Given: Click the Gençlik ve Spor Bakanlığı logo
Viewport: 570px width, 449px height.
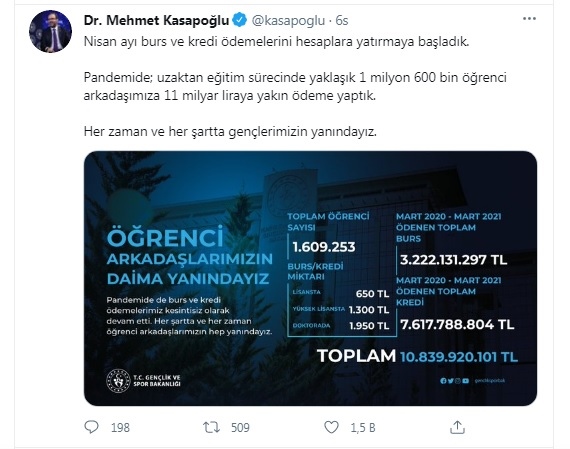Looking at the screenshot, I should click(143, 381).
